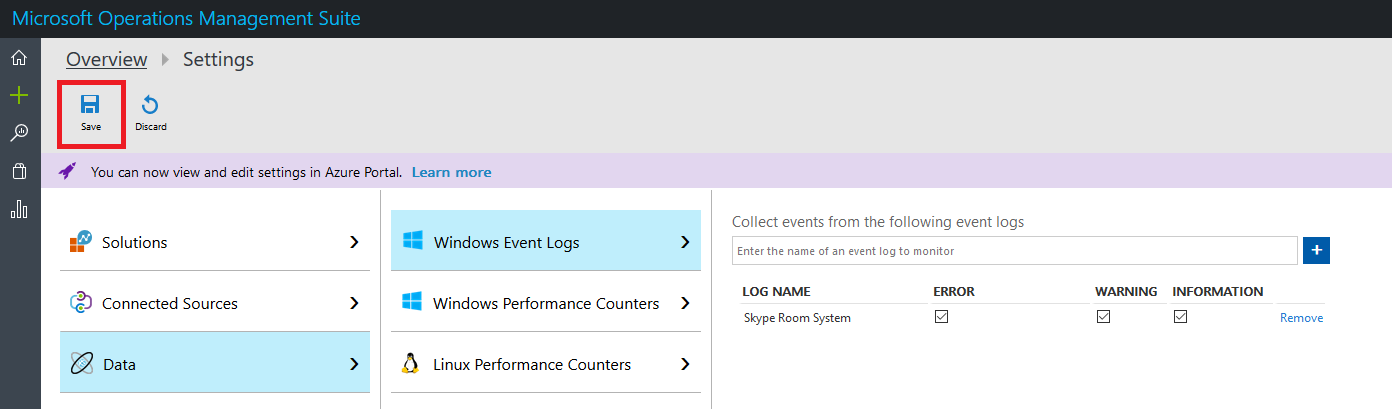Open Windows Performance Counters section
Screen dimensions: 1392x409
546,302
